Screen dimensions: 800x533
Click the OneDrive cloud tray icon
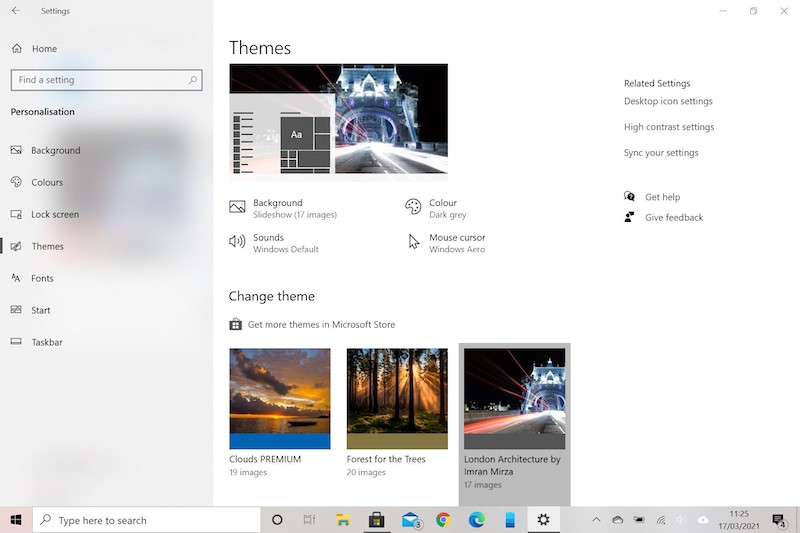(x=618, y=520)
